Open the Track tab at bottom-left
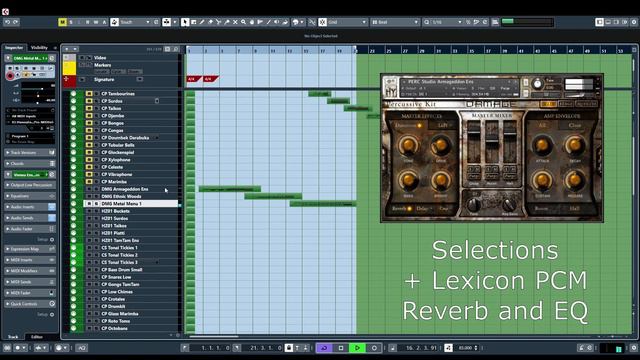 (13, 337)
